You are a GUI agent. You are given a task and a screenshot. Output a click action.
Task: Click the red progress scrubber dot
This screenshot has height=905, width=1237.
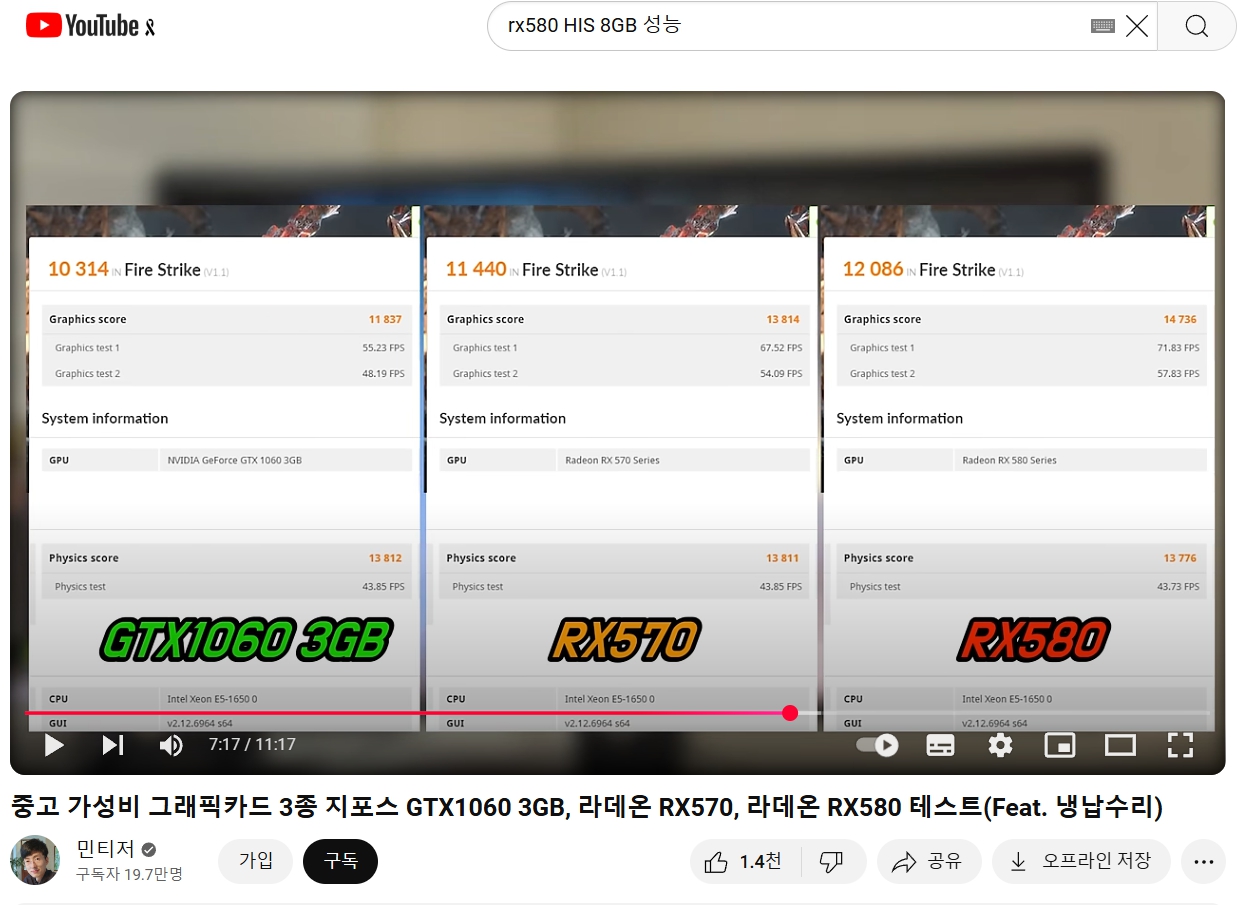(790, 713)
